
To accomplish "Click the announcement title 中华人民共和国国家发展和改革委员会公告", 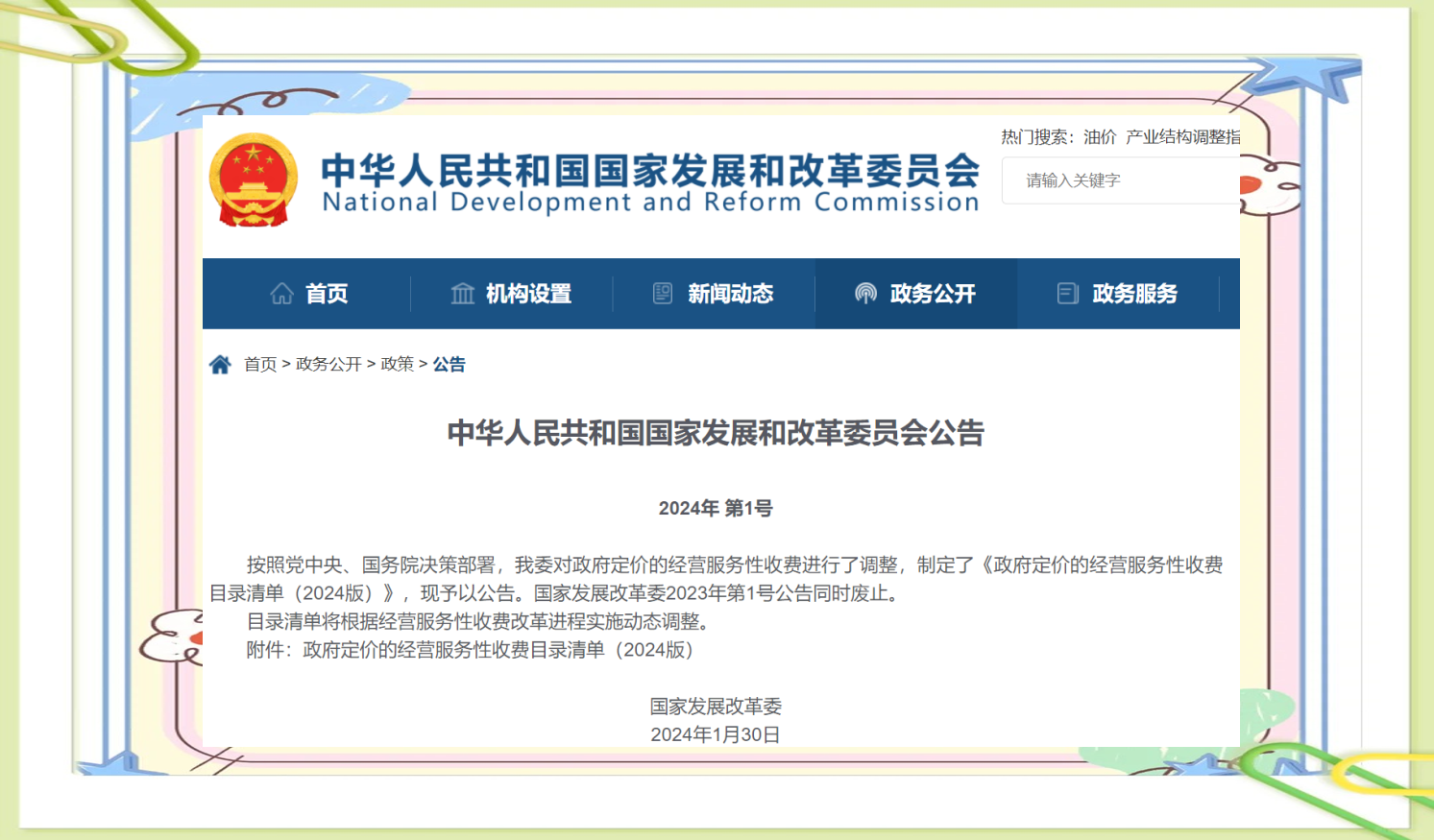I will tap(716, 433).
